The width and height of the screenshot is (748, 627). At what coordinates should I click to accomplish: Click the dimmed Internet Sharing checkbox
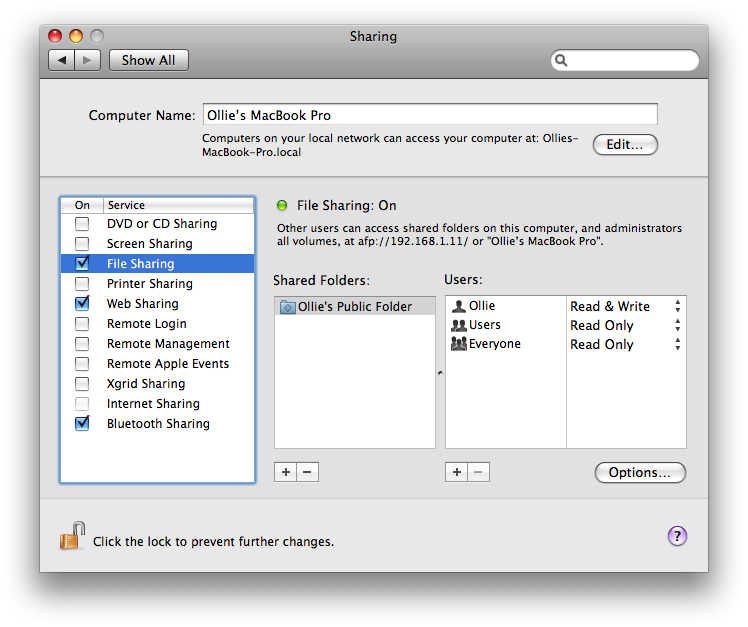coord(82,404)
